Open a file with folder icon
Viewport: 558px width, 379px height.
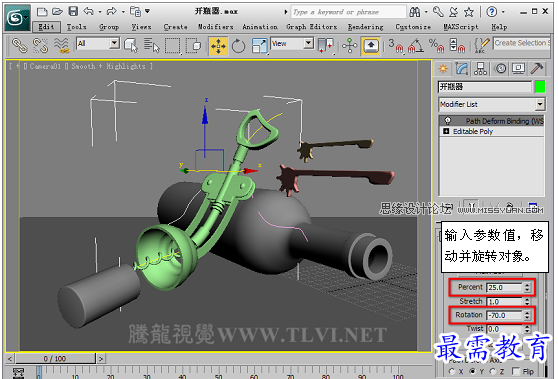(58, 12)
